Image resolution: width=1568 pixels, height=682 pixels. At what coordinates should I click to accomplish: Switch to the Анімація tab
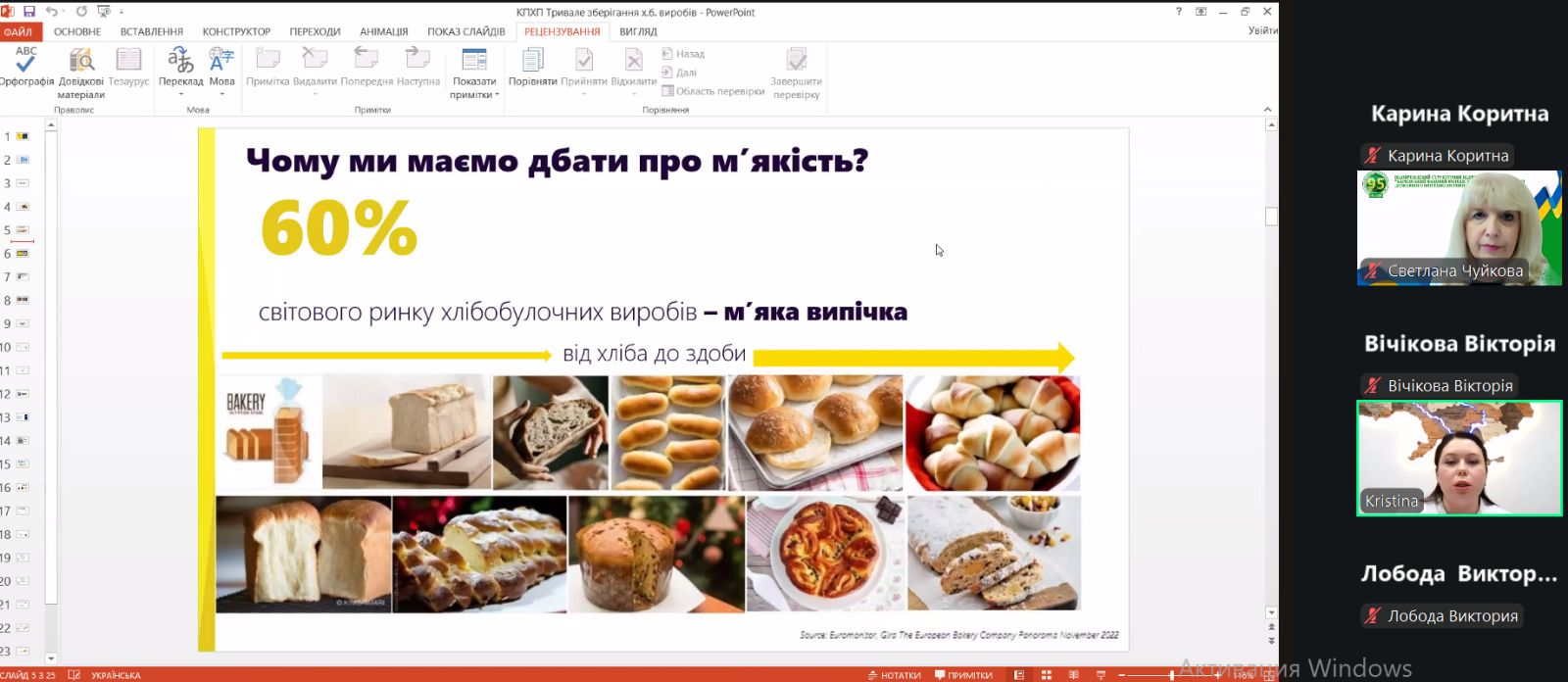pyautogui.click(x=383, y=31)
